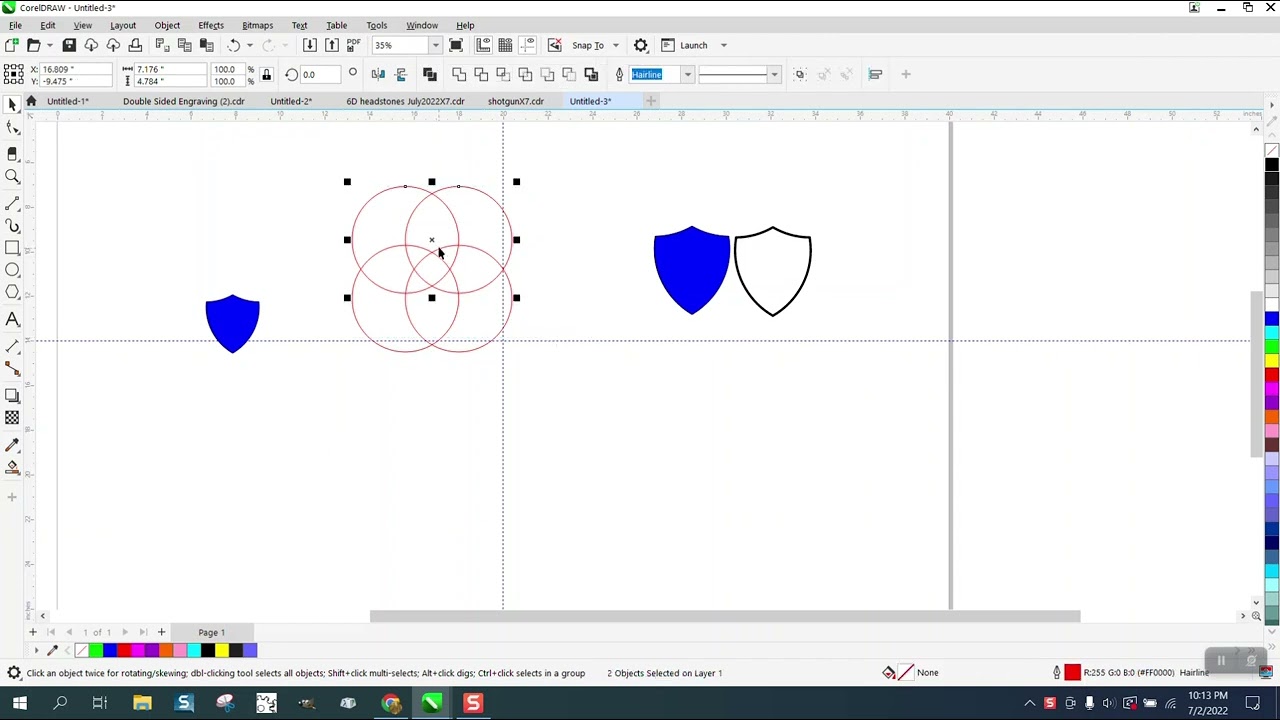Select the Shape tool
This screenshot has width=1280, height=720.
(x=12, y=129)
